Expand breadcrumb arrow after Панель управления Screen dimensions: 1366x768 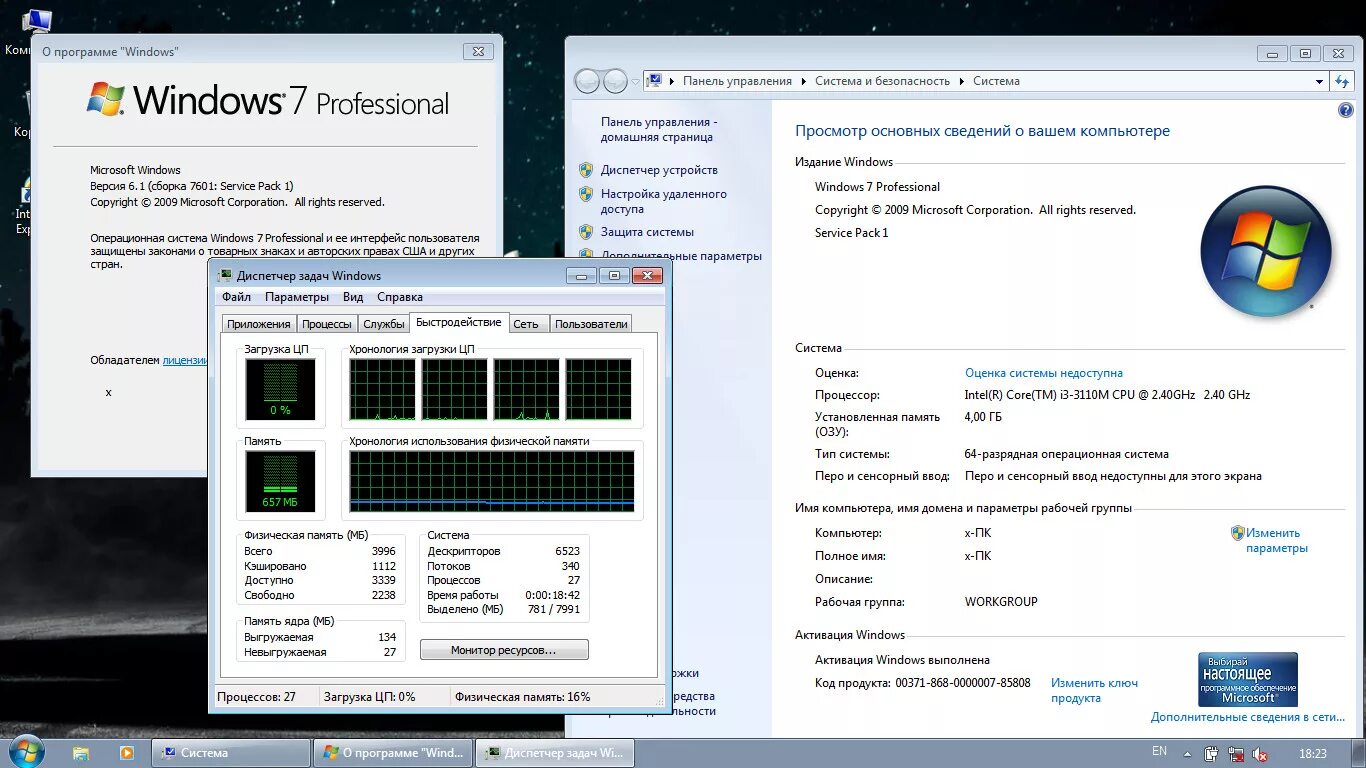[803, 81]
